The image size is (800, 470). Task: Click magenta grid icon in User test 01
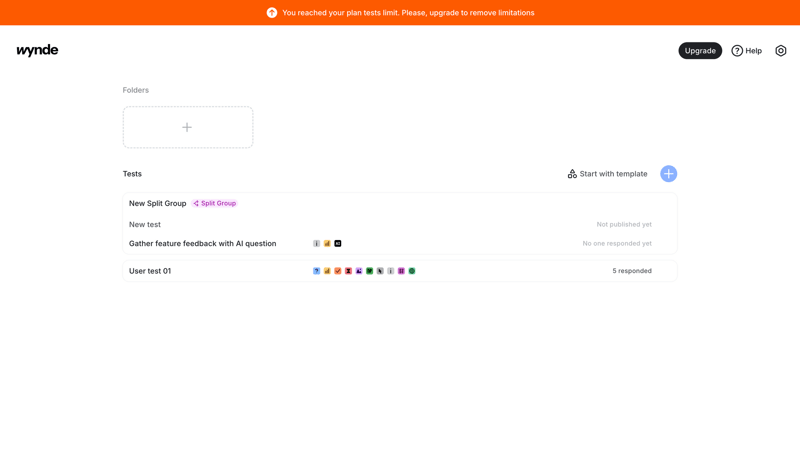click(402, 271)
